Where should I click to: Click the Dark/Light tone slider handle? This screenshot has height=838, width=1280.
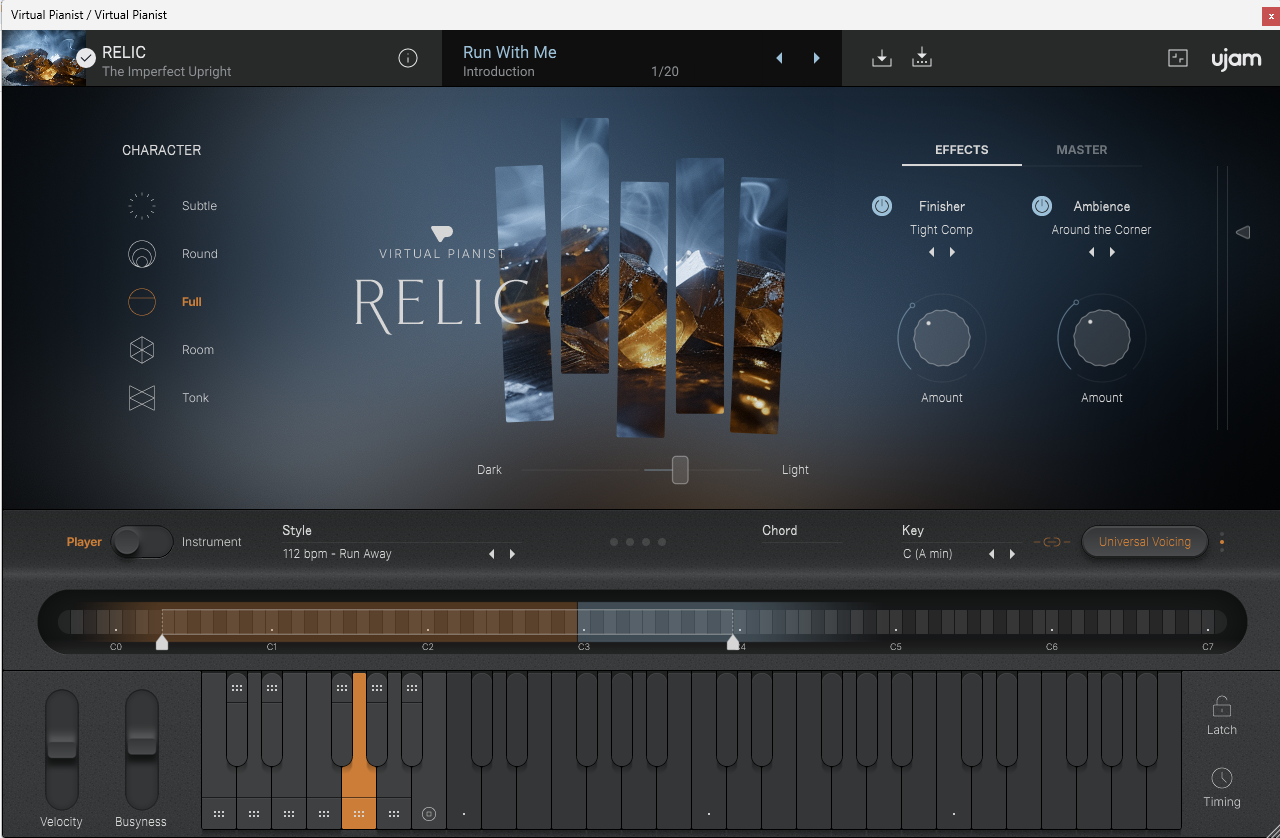point(680,470)
